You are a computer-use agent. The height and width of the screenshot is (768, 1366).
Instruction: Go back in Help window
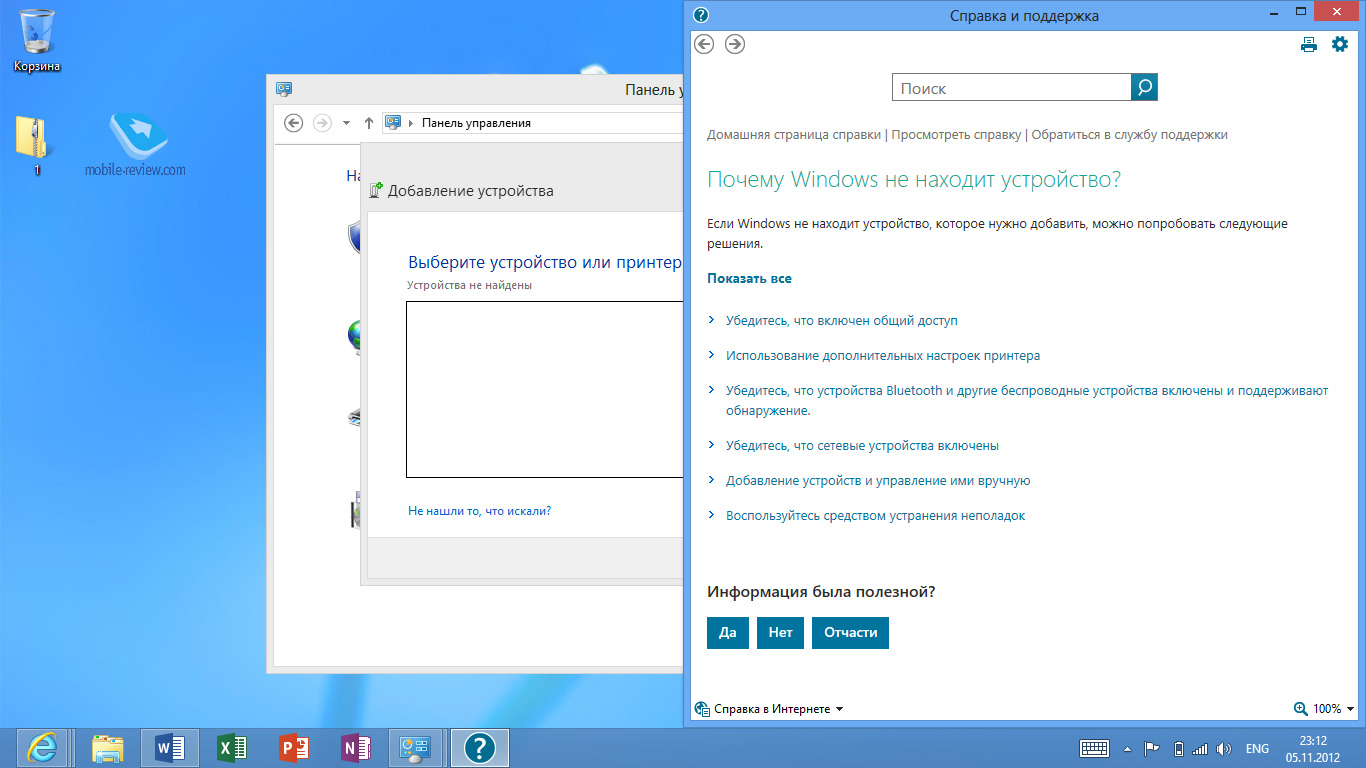704,44
